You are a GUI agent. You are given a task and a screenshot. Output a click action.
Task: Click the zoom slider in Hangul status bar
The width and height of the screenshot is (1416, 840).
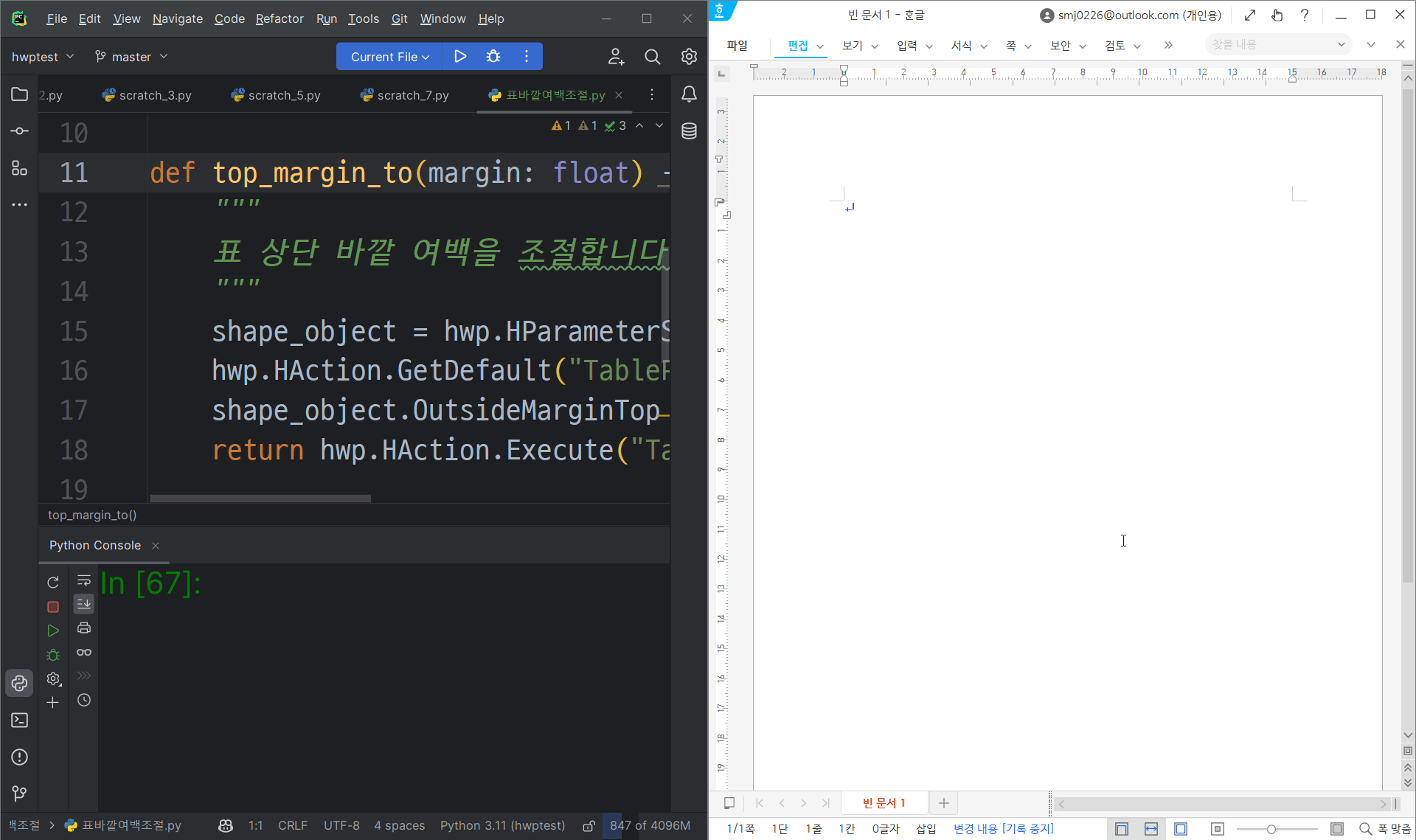click(x=1271, y=829)
